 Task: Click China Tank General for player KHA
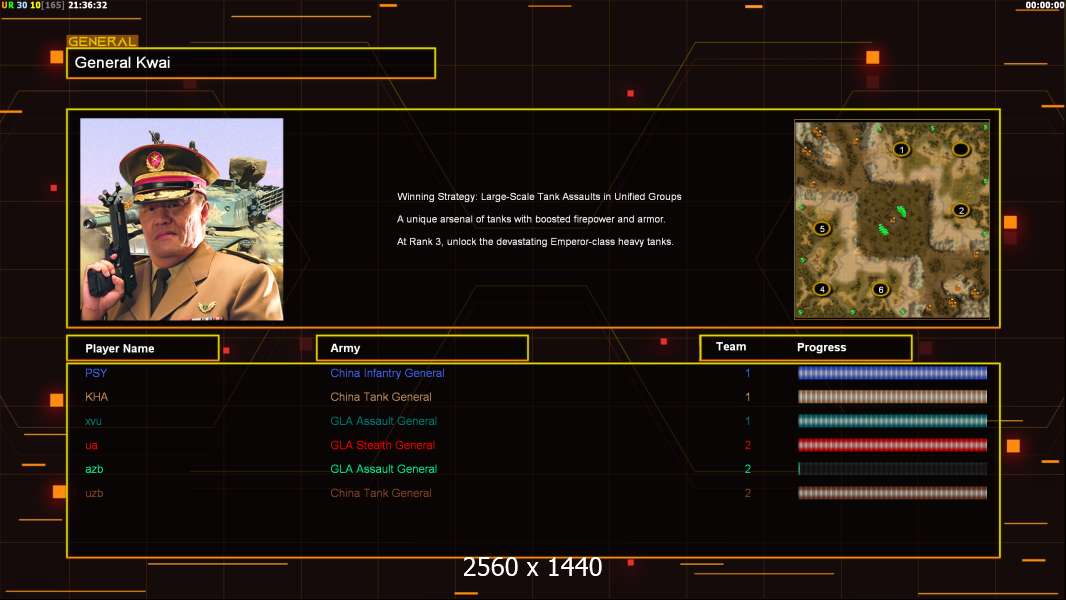point(381,397)
